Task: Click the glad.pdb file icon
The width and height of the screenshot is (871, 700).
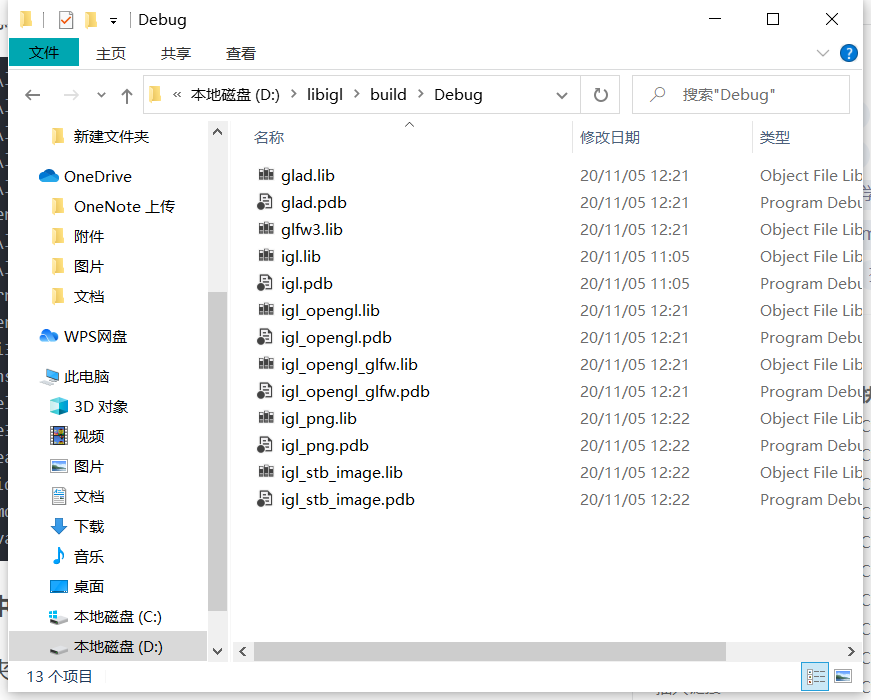Action: pos(263,202)
